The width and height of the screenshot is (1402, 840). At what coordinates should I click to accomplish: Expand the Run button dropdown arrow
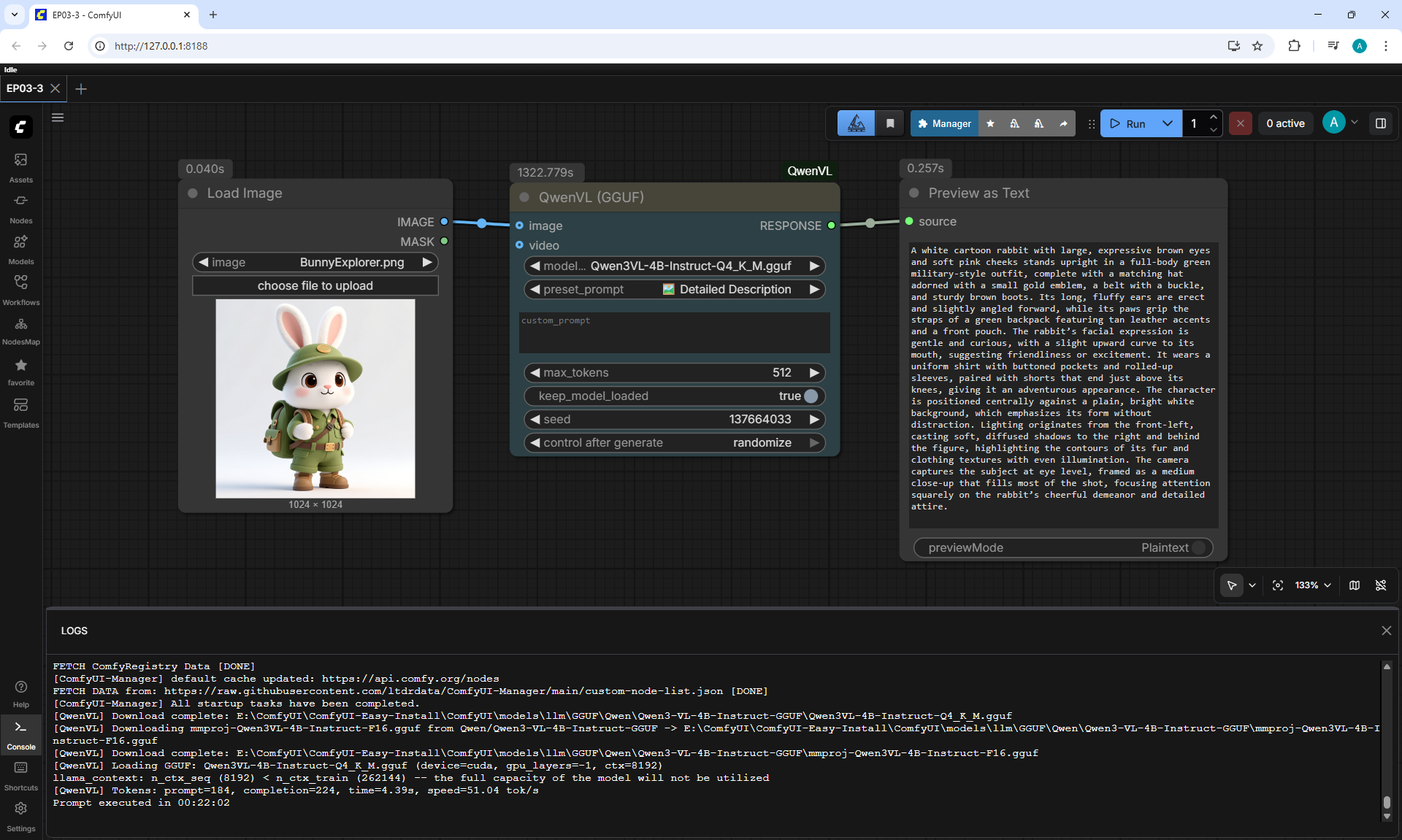click(1167, 123)
